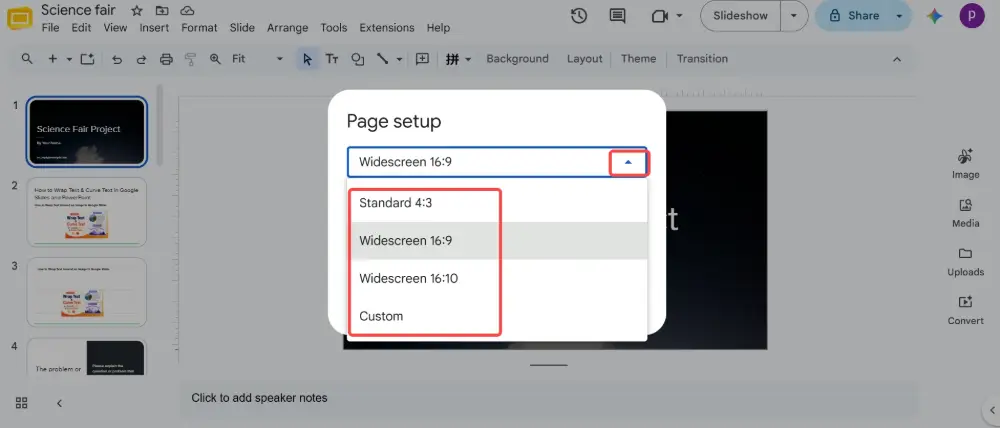1000x428 pixels.
Task: Collapse the page setup dropdown arrow
Action: point(629,163)
